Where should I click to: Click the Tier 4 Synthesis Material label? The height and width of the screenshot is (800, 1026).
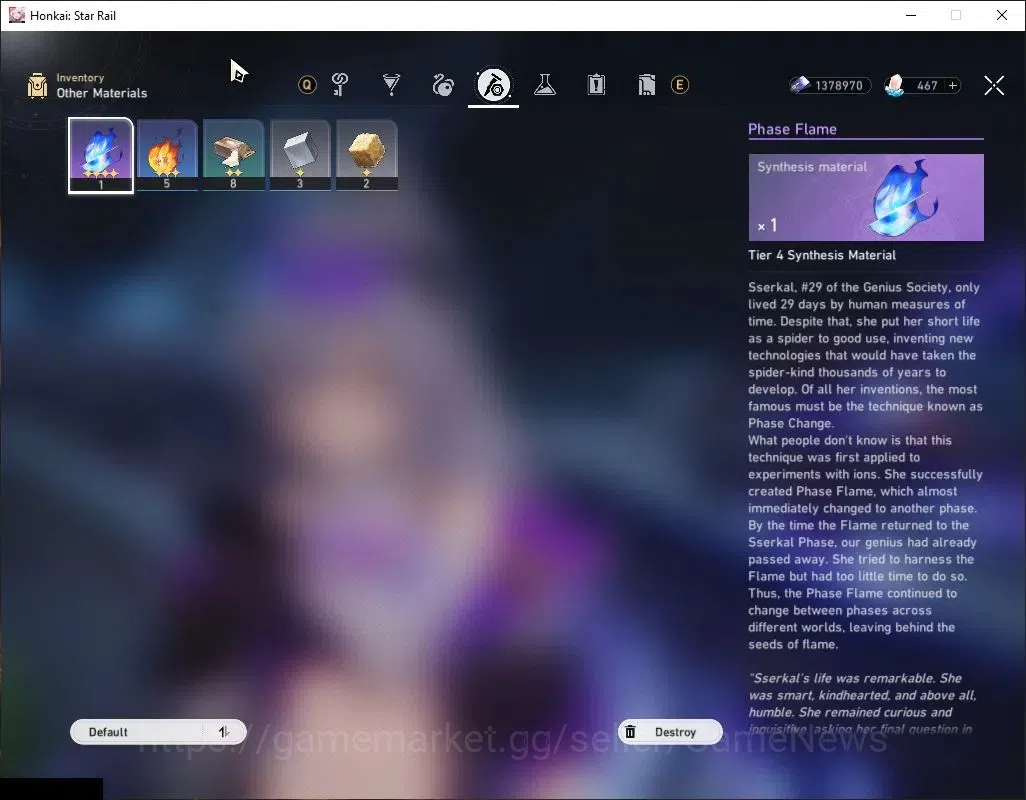822,255
